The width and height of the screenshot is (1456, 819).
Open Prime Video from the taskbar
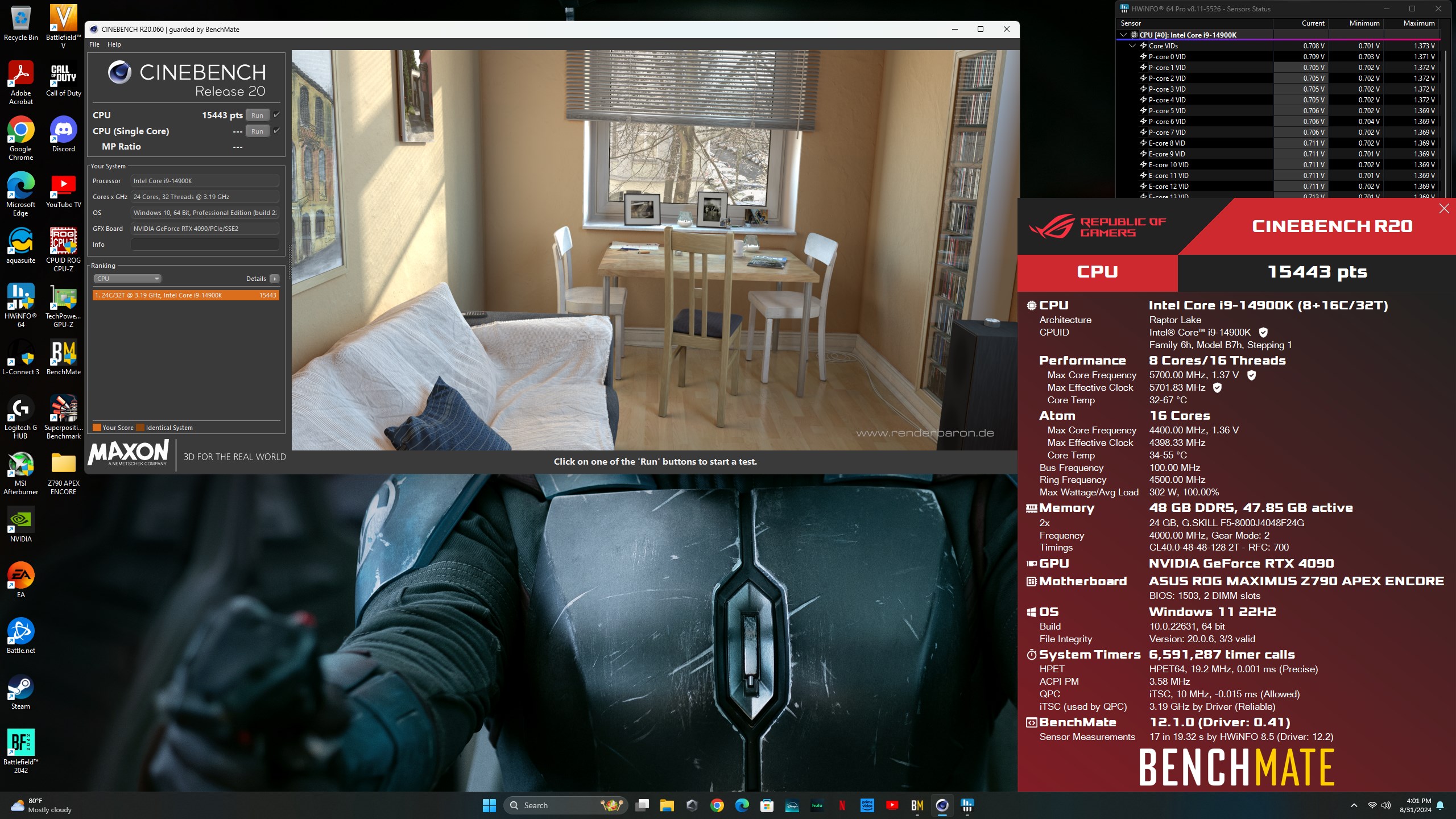(x=867, y=805)
